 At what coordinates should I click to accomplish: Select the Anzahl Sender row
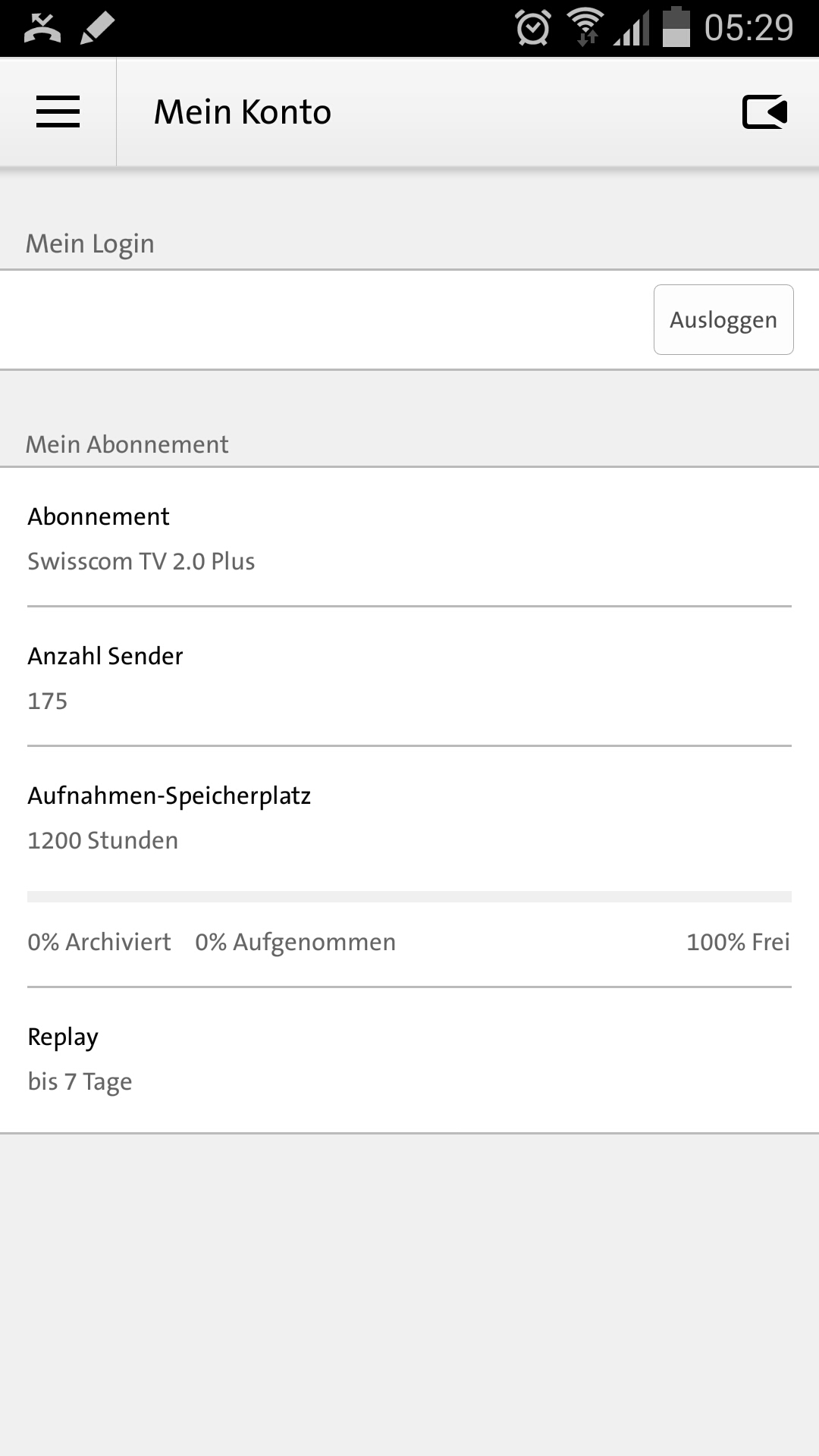point(409,678)
